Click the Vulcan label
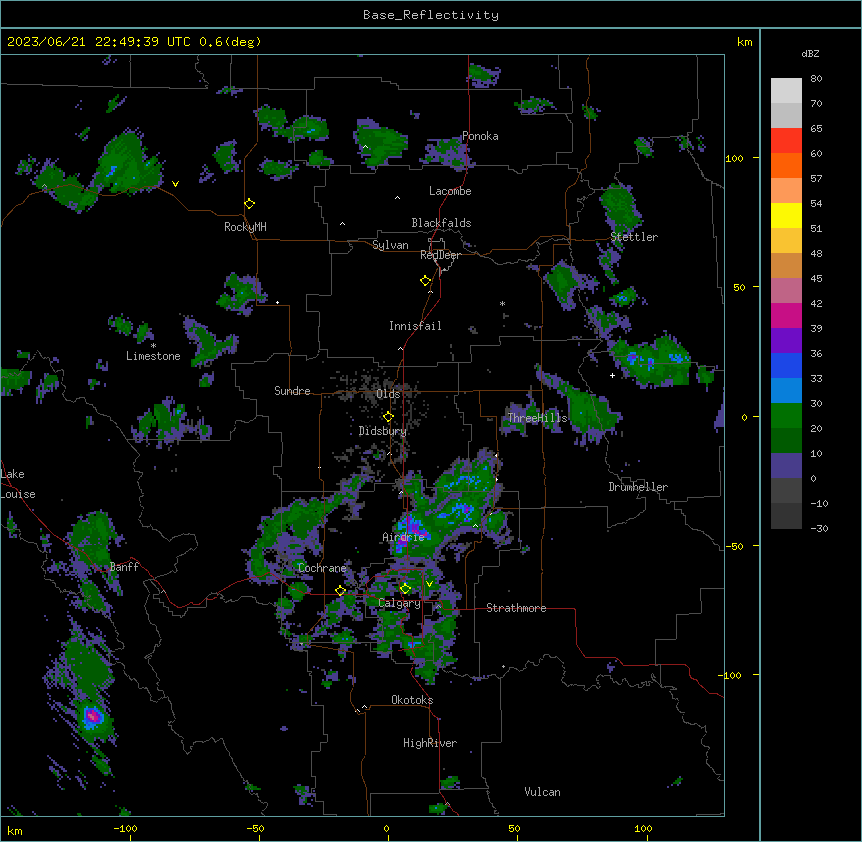Screen dimensions: 862x842 pyautogui.click(x=543, y=792)
